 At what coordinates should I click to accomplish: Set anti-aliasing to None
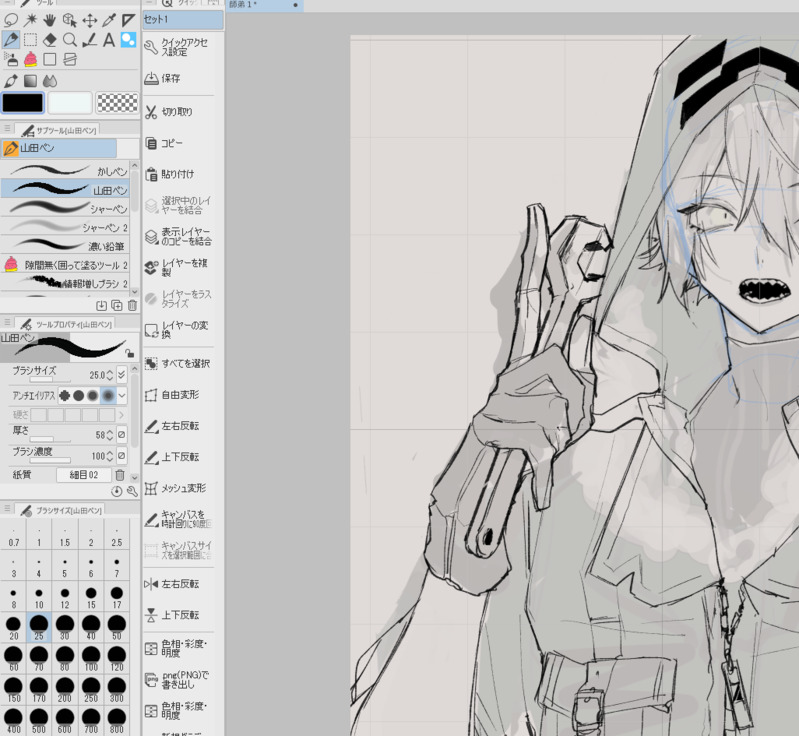[x=65, y=396]
